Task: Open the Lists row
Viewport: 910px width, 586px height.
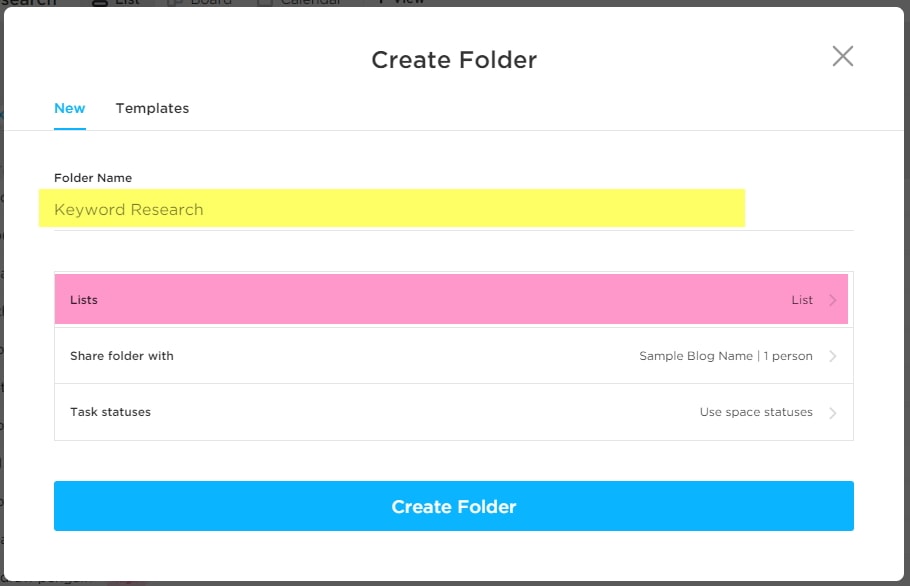Action: point(453,299)
